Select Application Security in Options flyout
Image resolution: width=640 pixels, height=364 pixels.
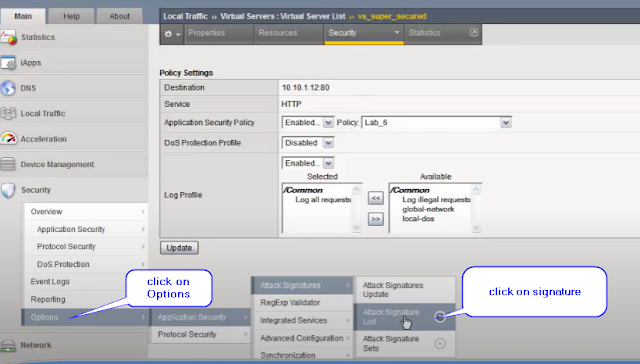(x=200, y=317)
